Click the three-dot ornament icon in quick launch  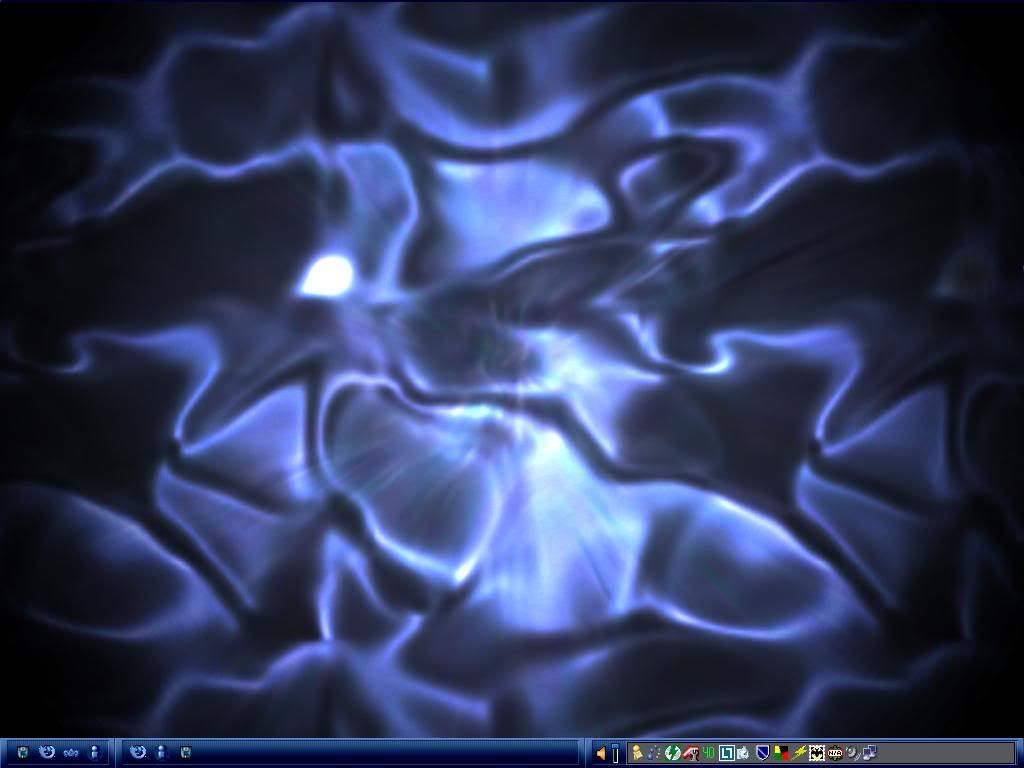click(71, 753)
